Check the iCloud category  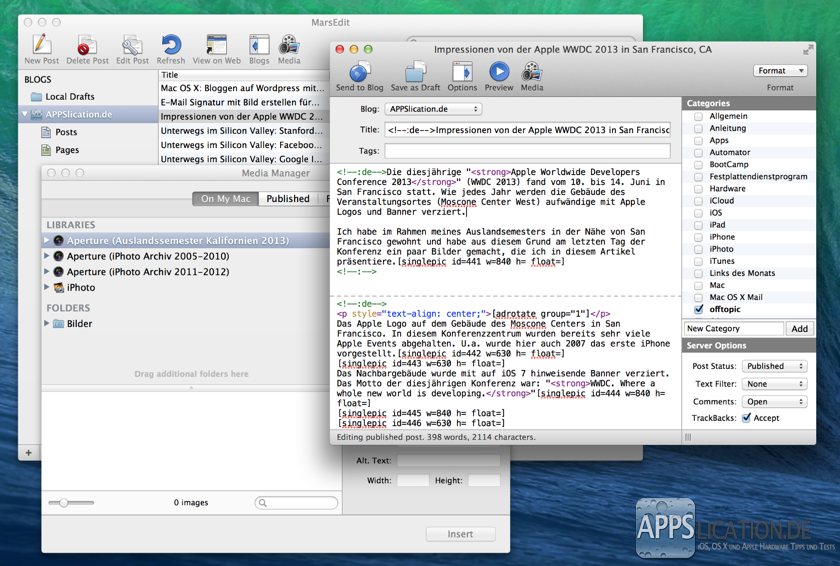pos(698,201)
